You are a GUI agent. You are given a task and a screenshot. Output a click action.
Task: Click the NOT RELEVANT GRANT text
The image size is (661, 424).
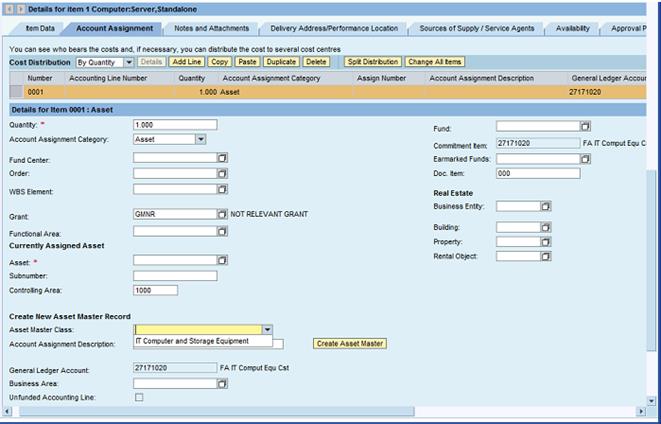pyautogui.click(x=269, y=214)
